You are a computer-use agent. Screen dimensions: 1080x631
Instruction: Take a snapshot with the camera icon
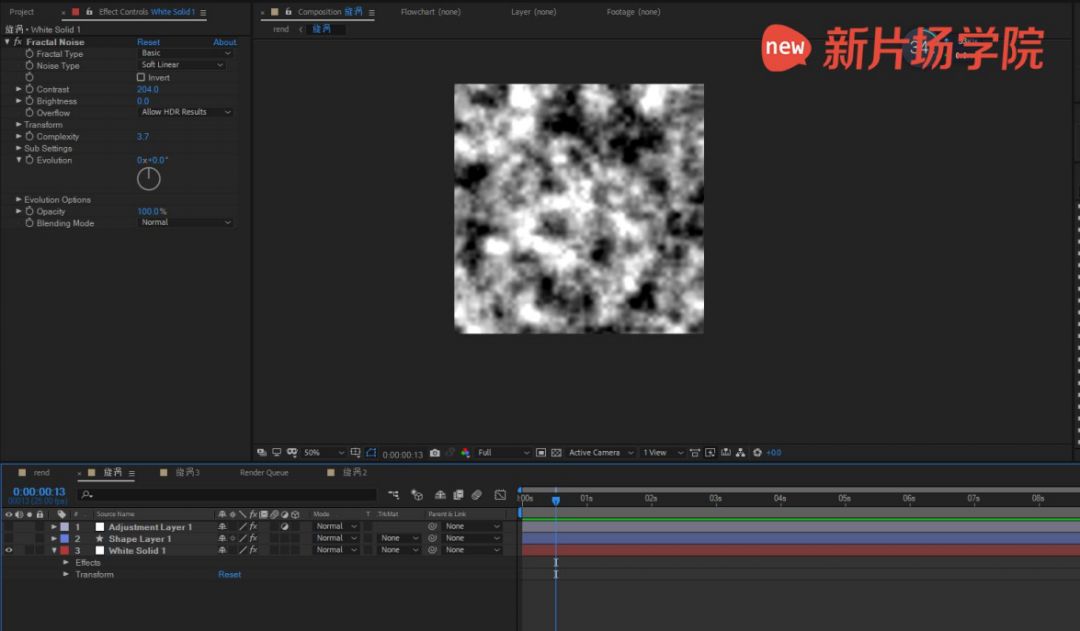click(434, 453)
